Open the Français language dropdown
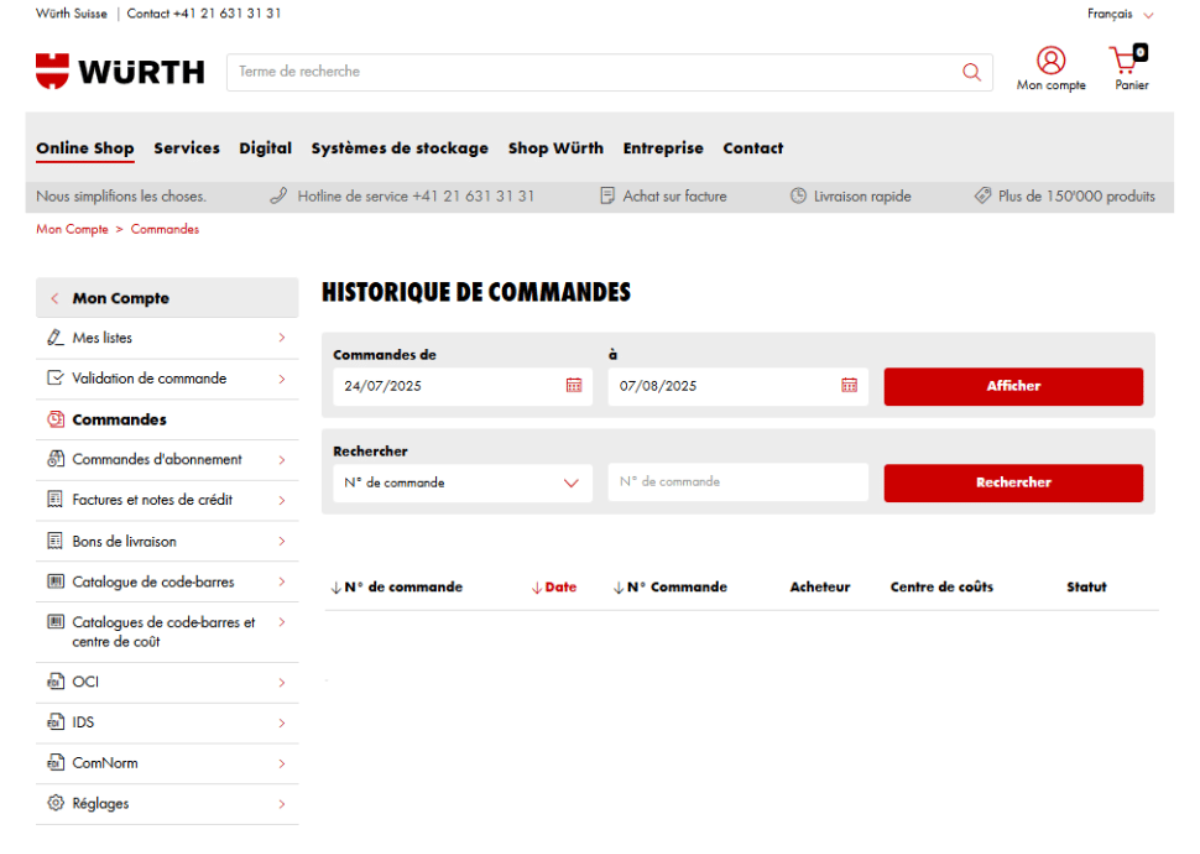Screen dimensions: 1200x854 [x=1120, y=14]
